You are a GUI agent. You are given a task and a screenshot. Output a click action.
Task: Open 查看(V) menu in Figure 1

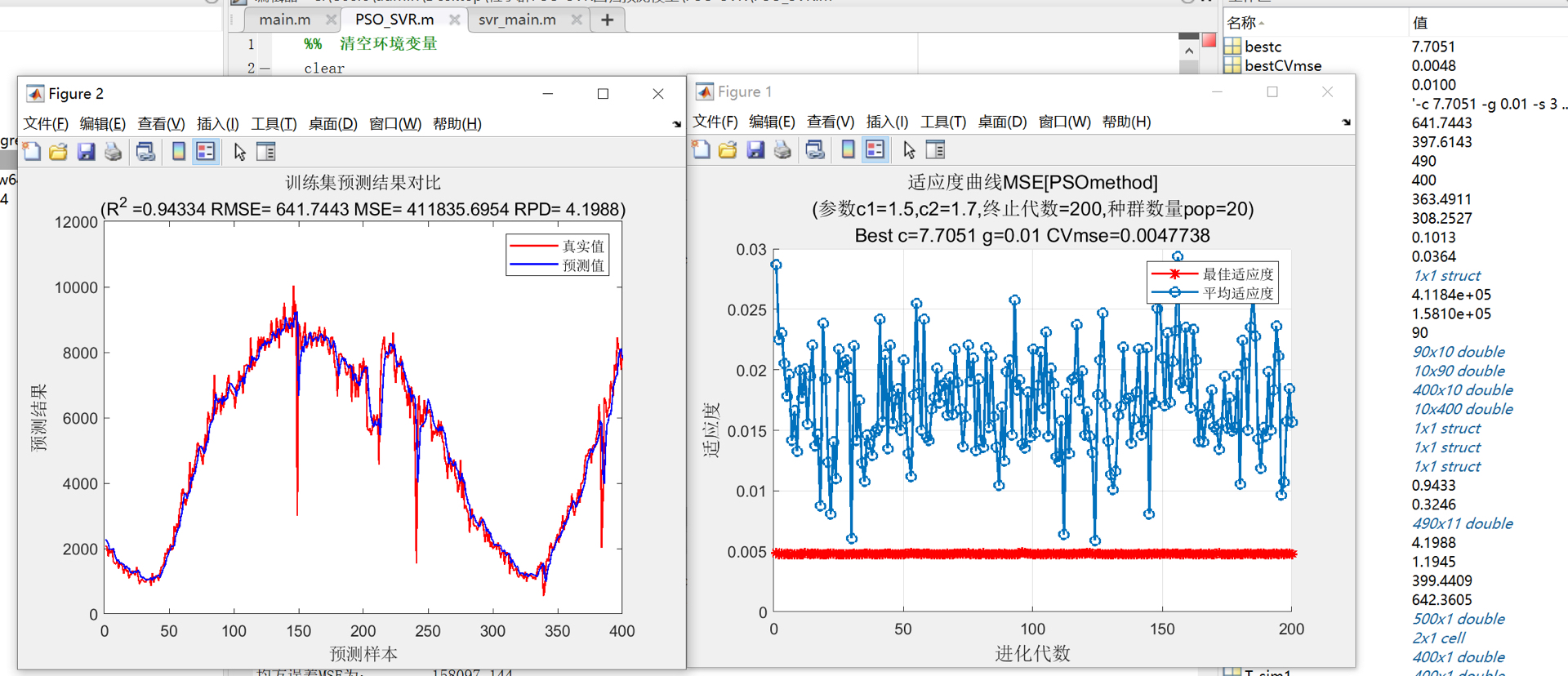coord(831,122)
